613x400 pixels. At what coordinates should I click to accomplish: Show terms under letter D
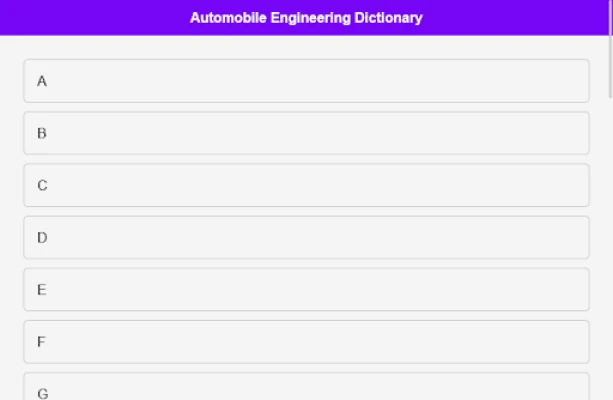click(306, 238)
